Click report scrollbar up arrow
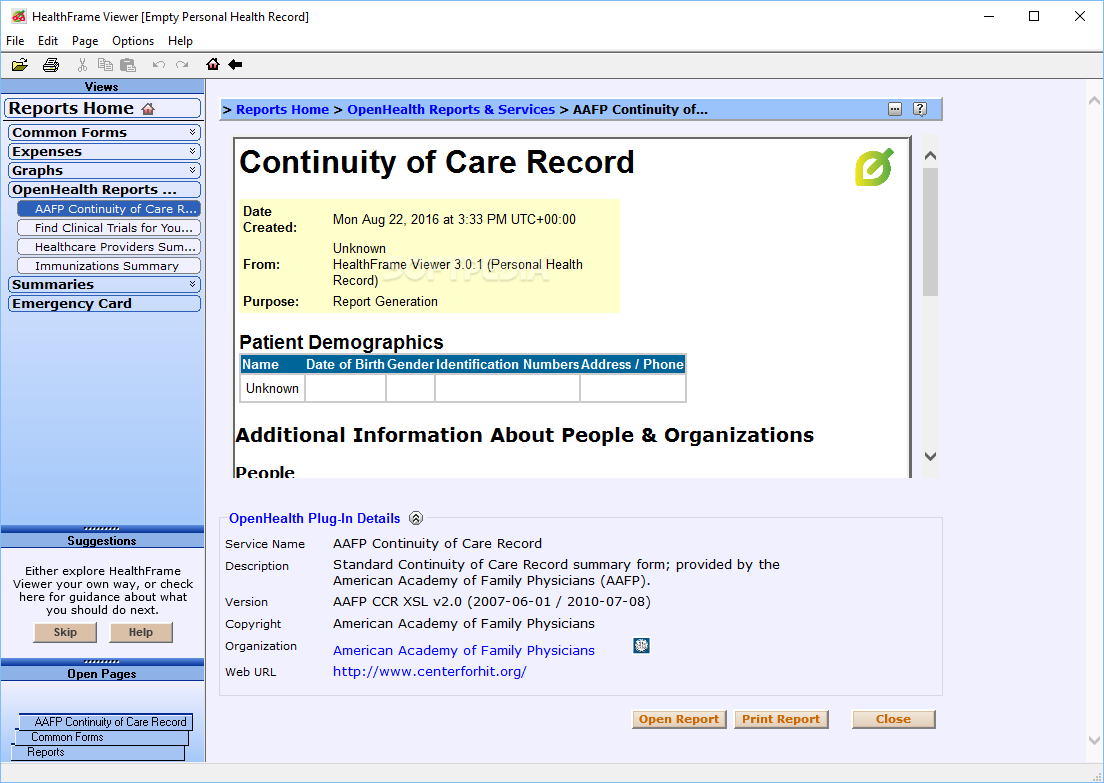This screenshot has height=783, width=1104. 930,156
